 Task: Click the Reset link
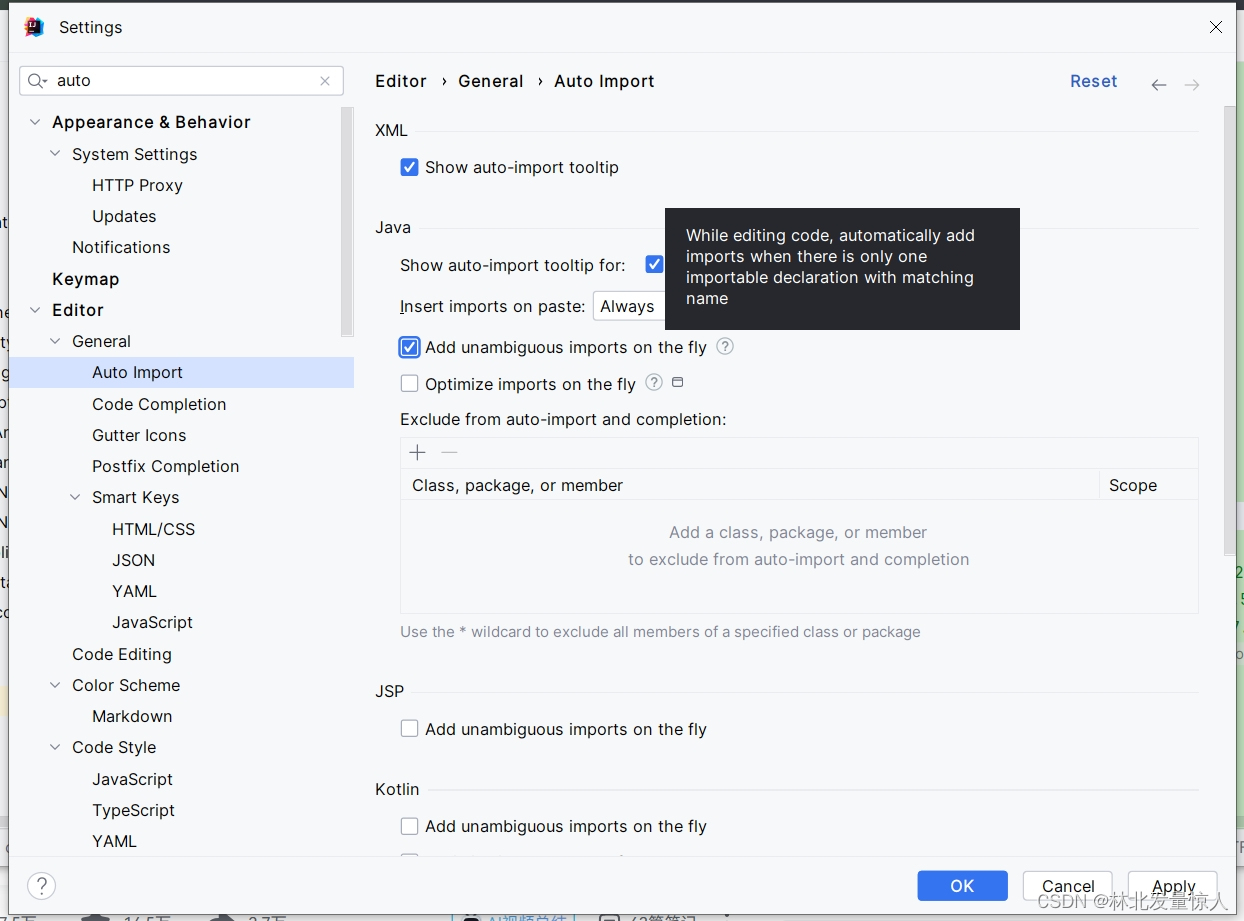(1093, 81)
